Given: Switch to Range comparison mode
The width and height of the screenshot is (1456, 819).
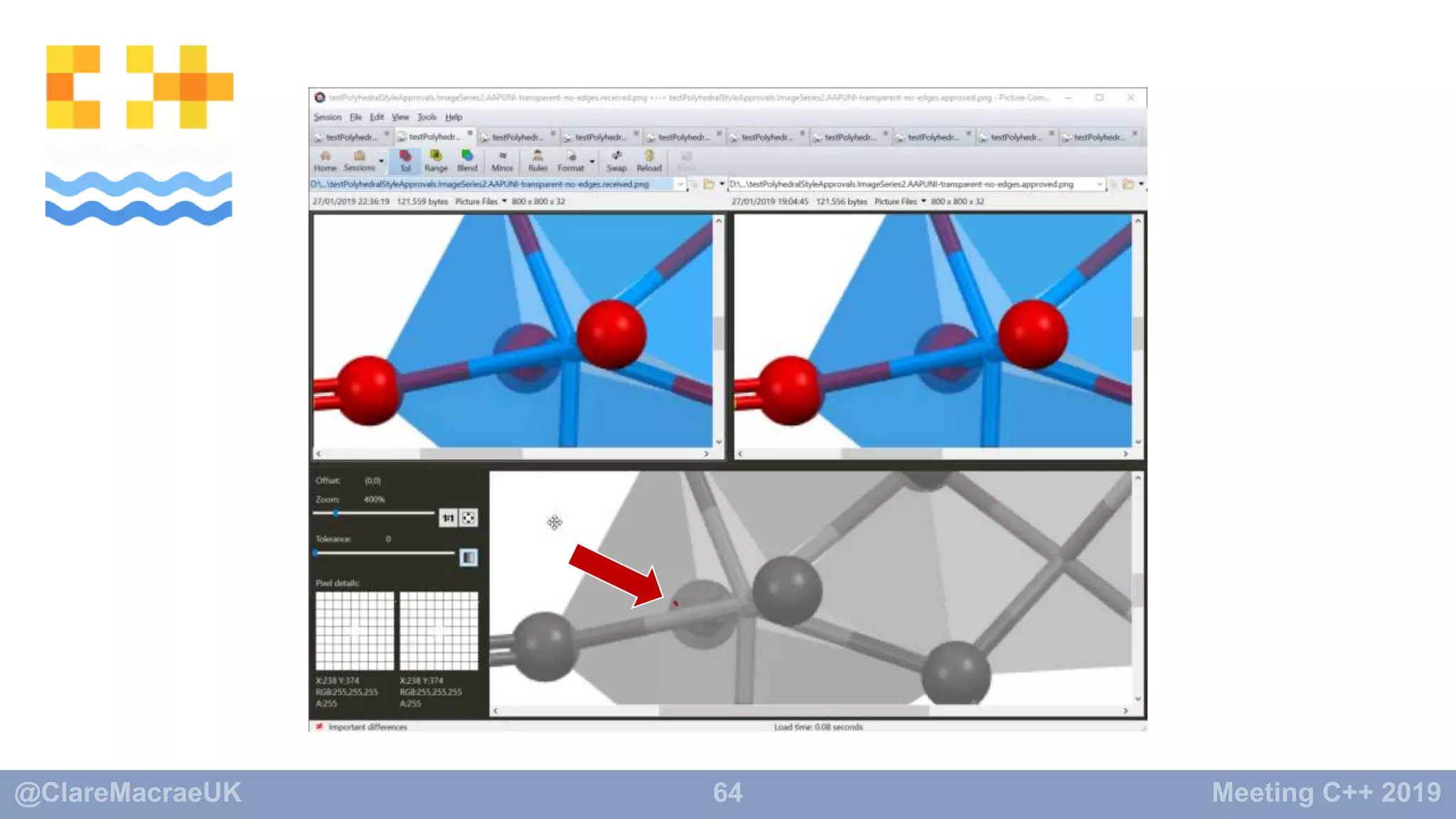Looking at the screenshot, I should [x=436, y=161].
